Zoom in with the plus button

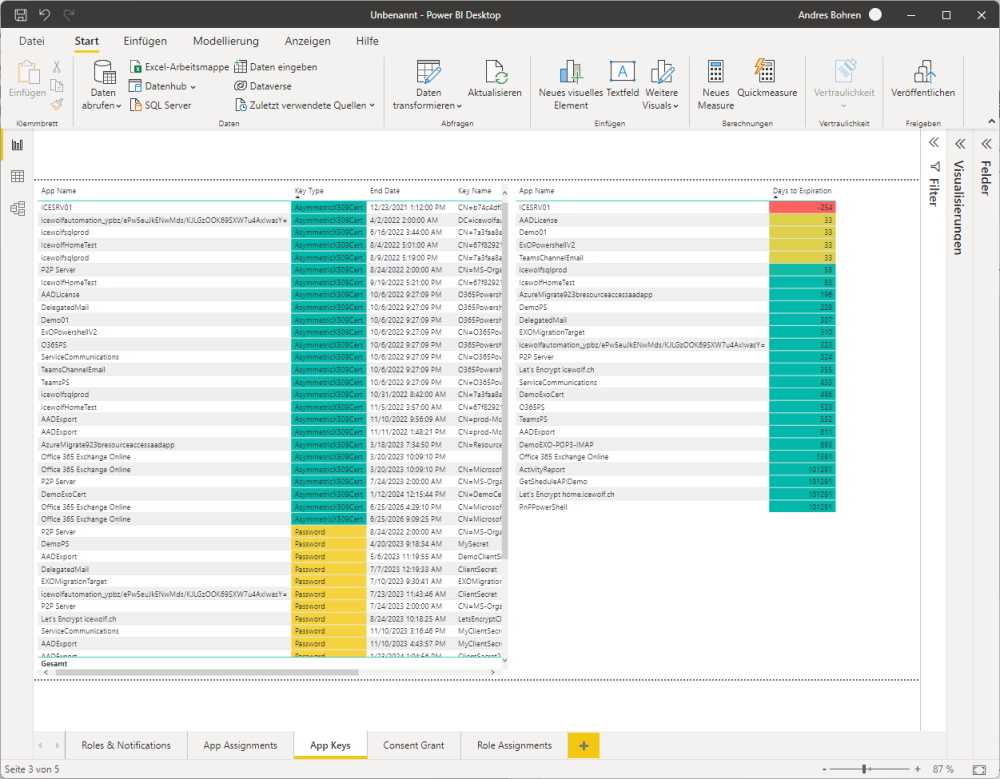[917, 769]
